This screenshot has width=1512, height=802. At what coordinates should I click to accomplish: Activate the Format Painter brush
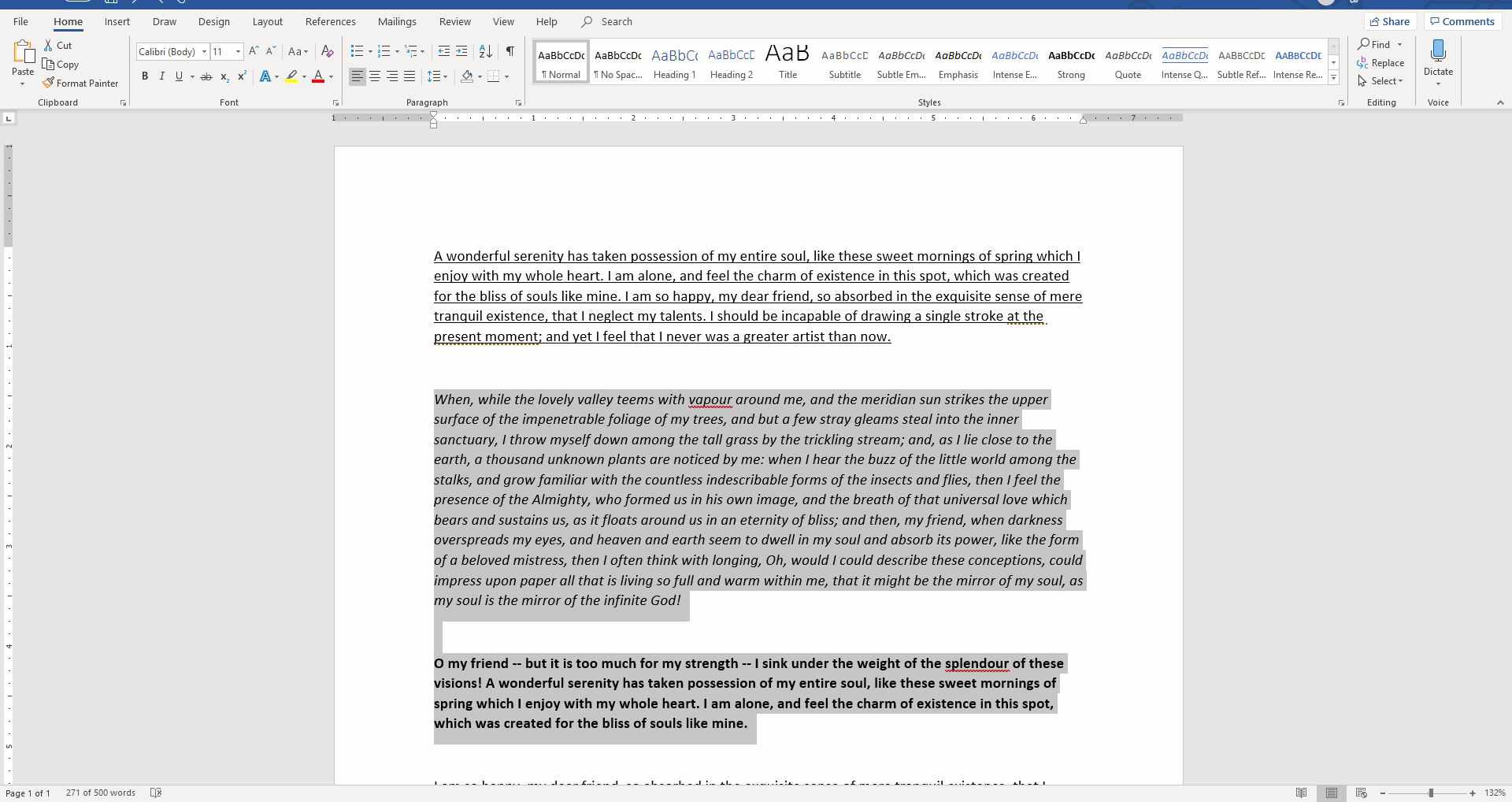coord(80,83)
